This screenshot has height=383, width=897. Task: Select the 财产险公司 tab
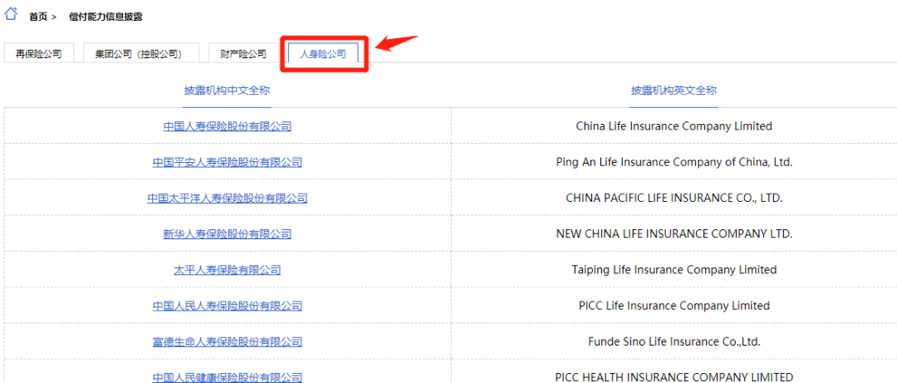[x=243, y=54]
